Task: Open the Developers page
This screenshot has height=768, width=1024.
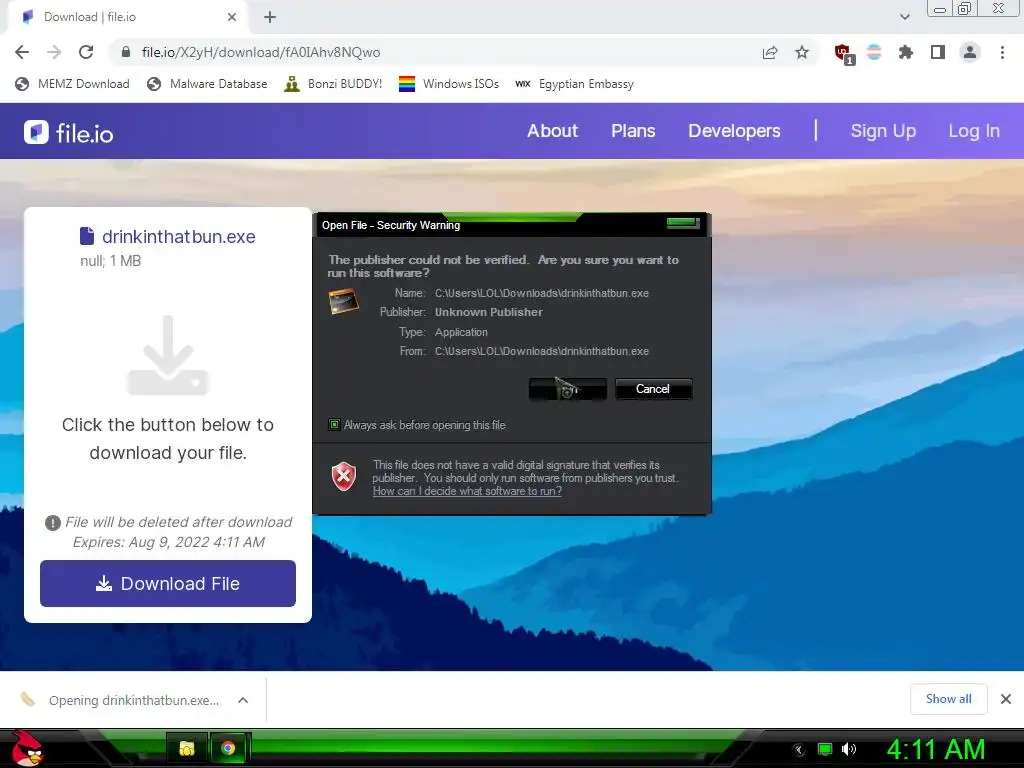Action: click(734, 131)
